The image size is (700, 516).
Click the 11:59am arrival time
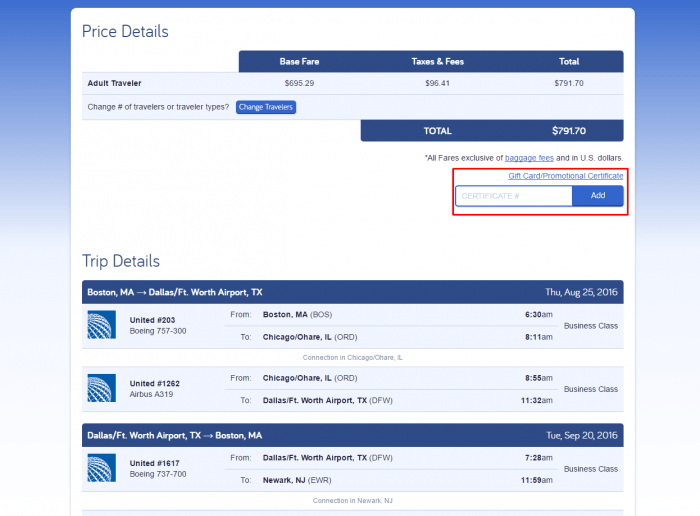[537, 480]
